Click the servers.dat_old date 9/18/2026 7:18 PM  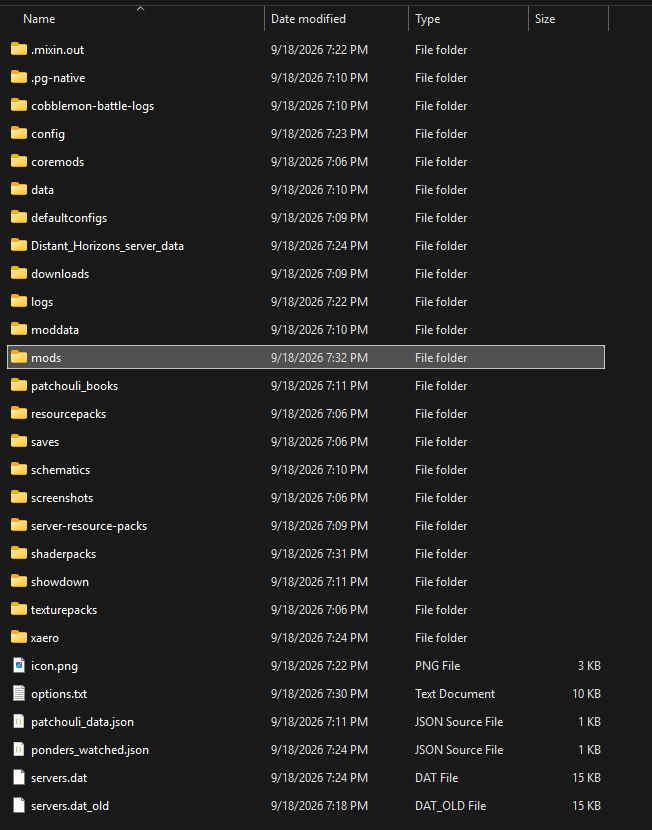click(319, 806)
